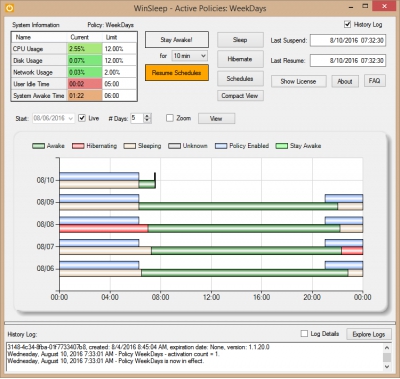400x379 pixels.
Task: Click the Limit column header
Action: (x=120, y=37)
